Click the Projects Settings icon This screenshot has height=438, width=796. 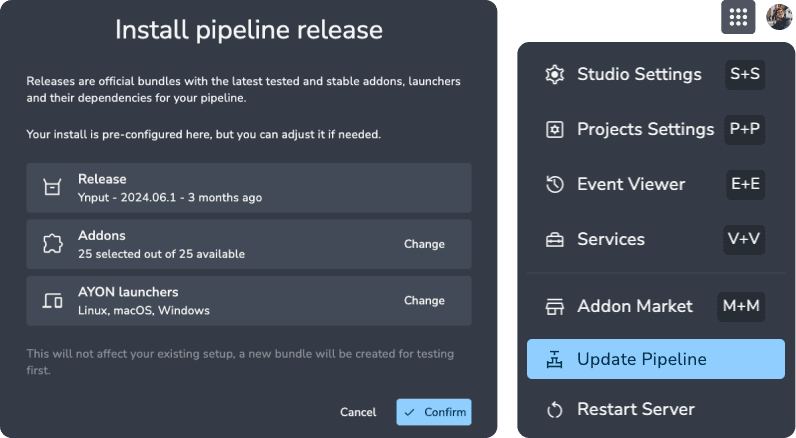click(554, 130)
